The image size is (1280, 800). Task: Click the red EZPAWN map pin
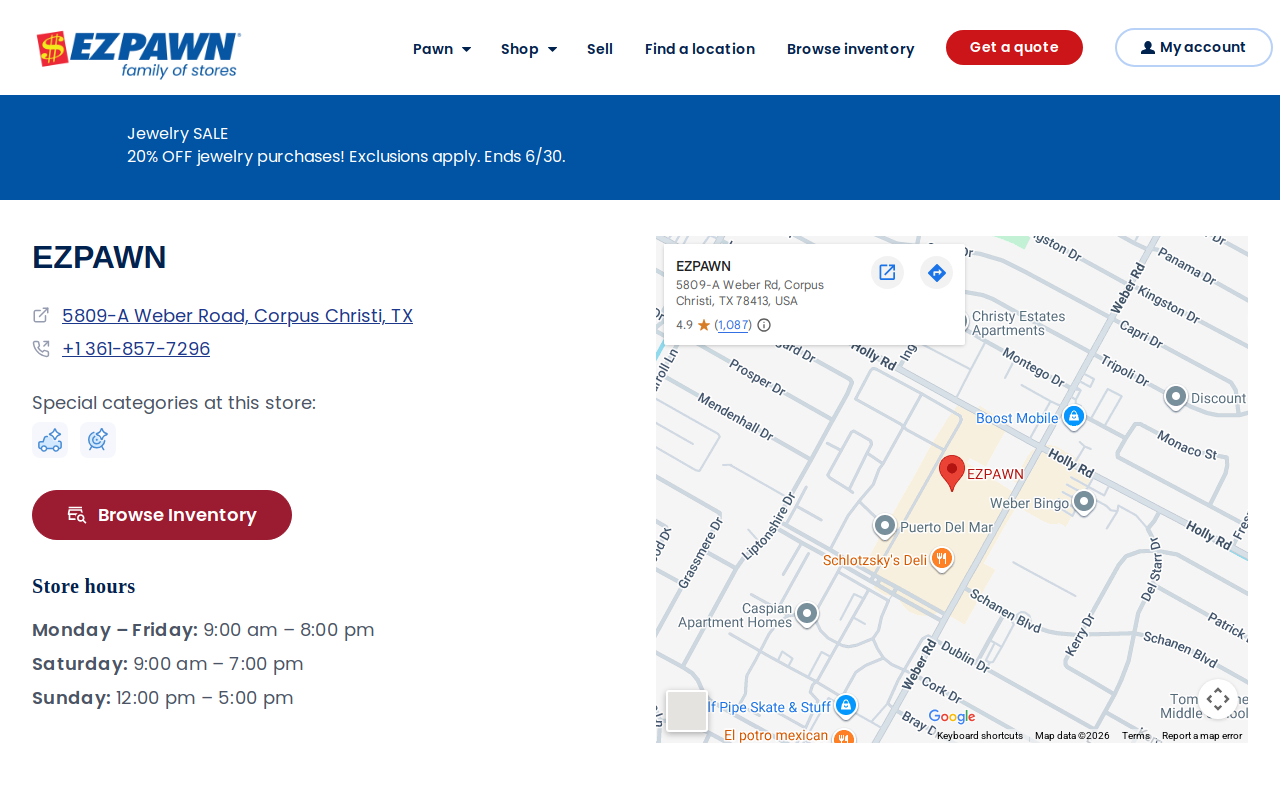point(953,472)
